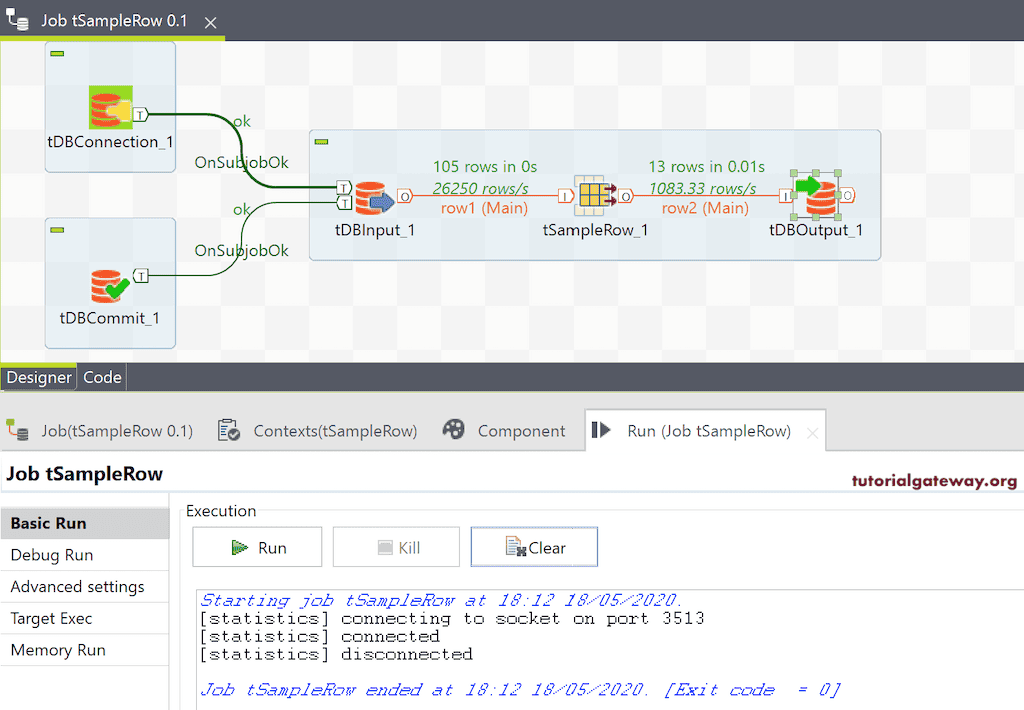Click the play icon on the Run tab

(600, 430)
